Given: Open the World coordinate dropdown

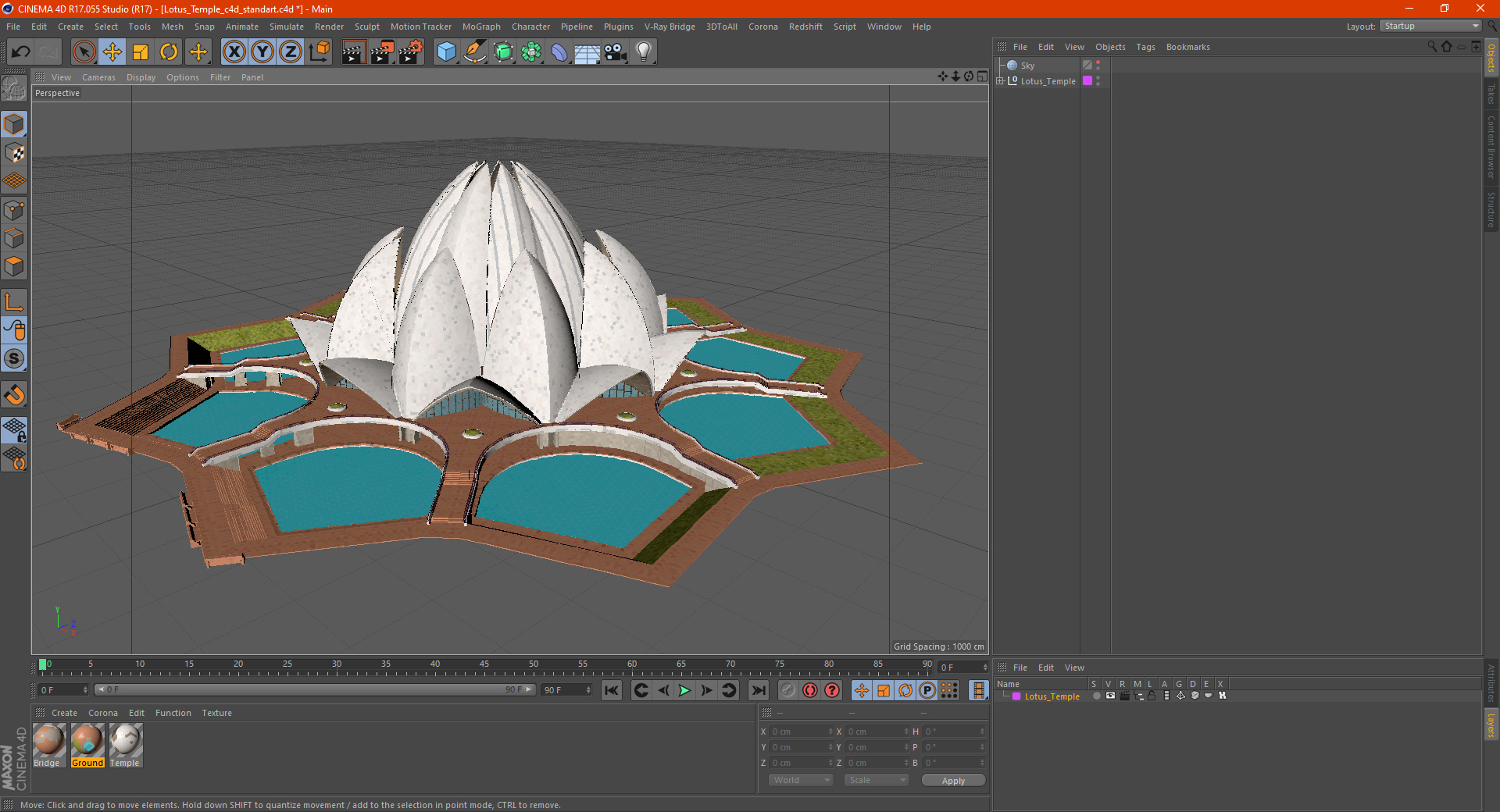Looking at the screenshot, I should tap(801, 780).
